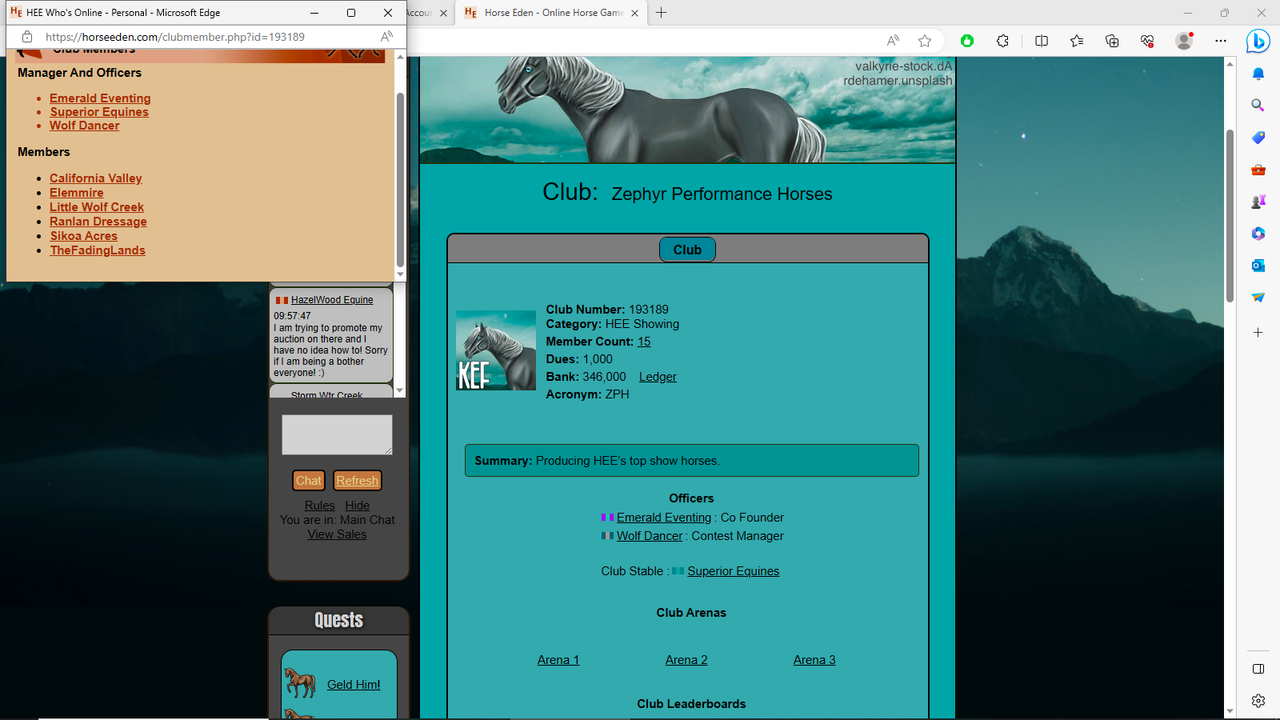
Task: Click the main page vertical scrollbar
Action: 1231,215
